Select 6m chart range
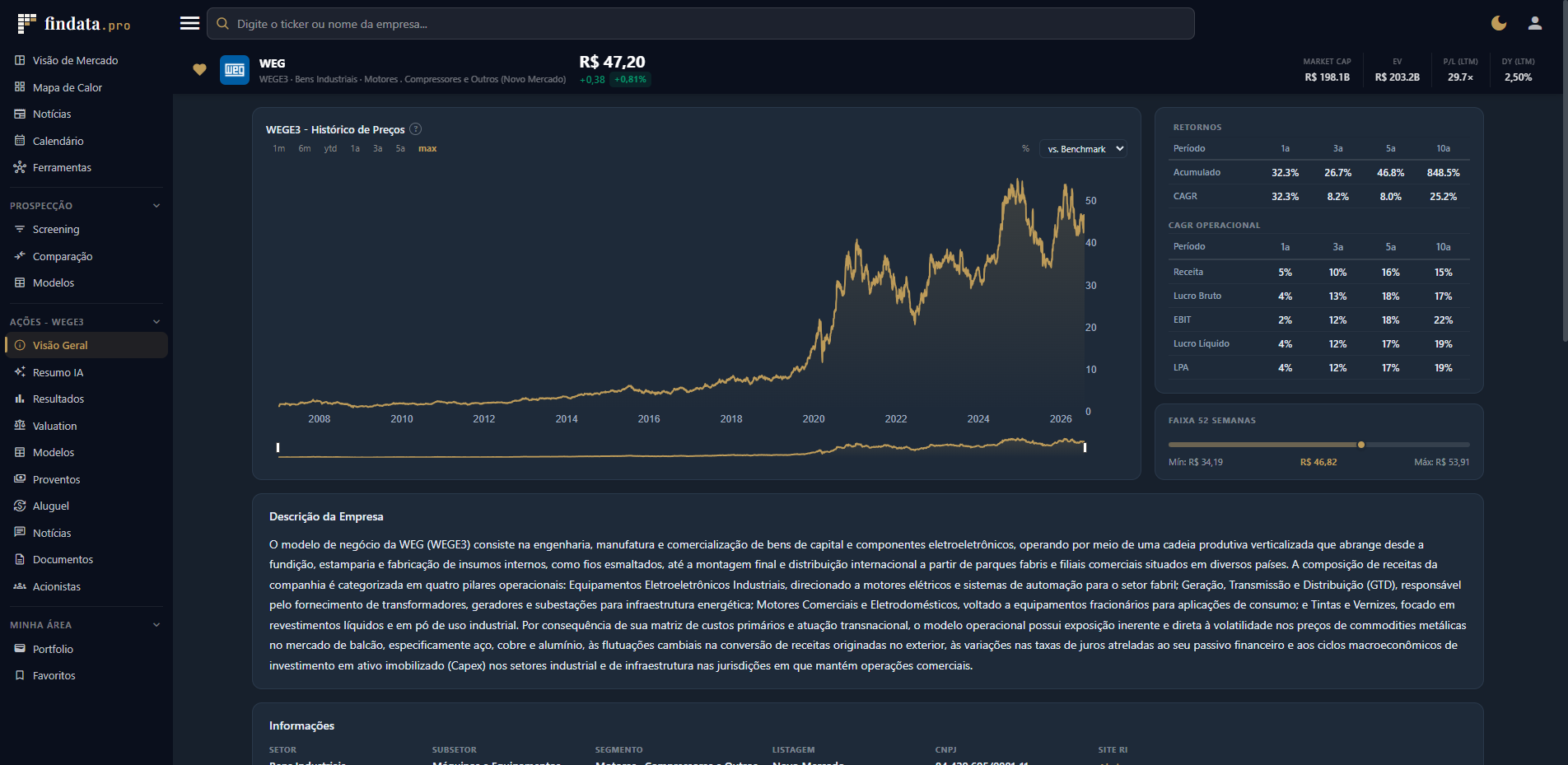1568x765 pixels. [x=305, y=149]
